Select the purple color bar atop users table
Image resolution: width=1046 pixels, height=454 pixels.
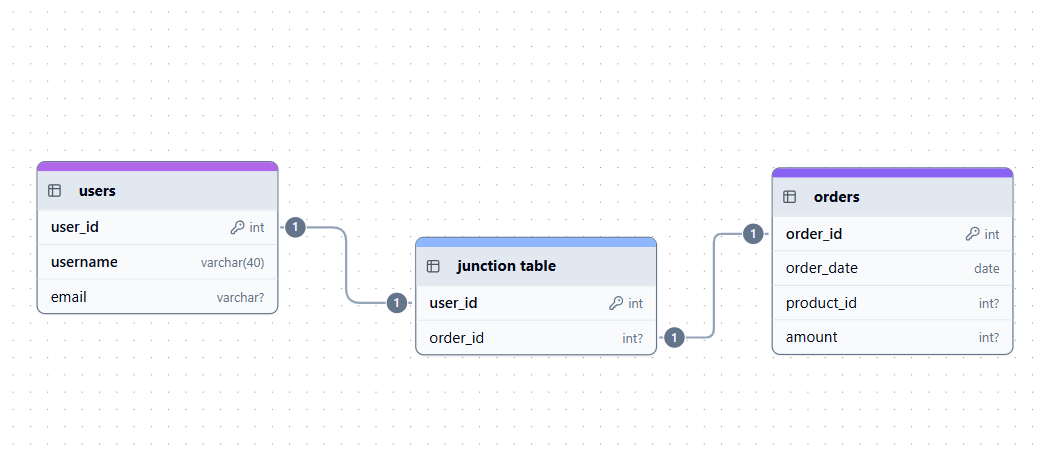[x=157, y=166]
